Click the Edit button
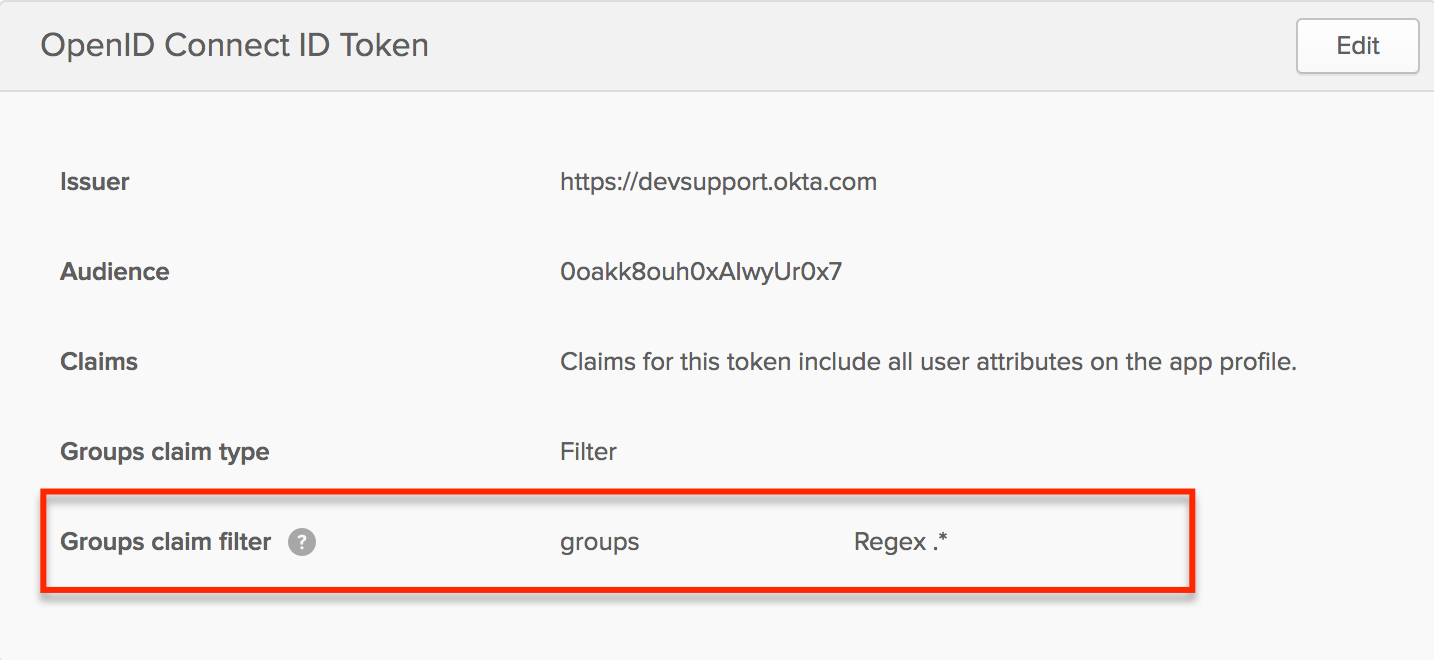The height and width of the screenshot is (660, 1434). [x=1357, y=46]
